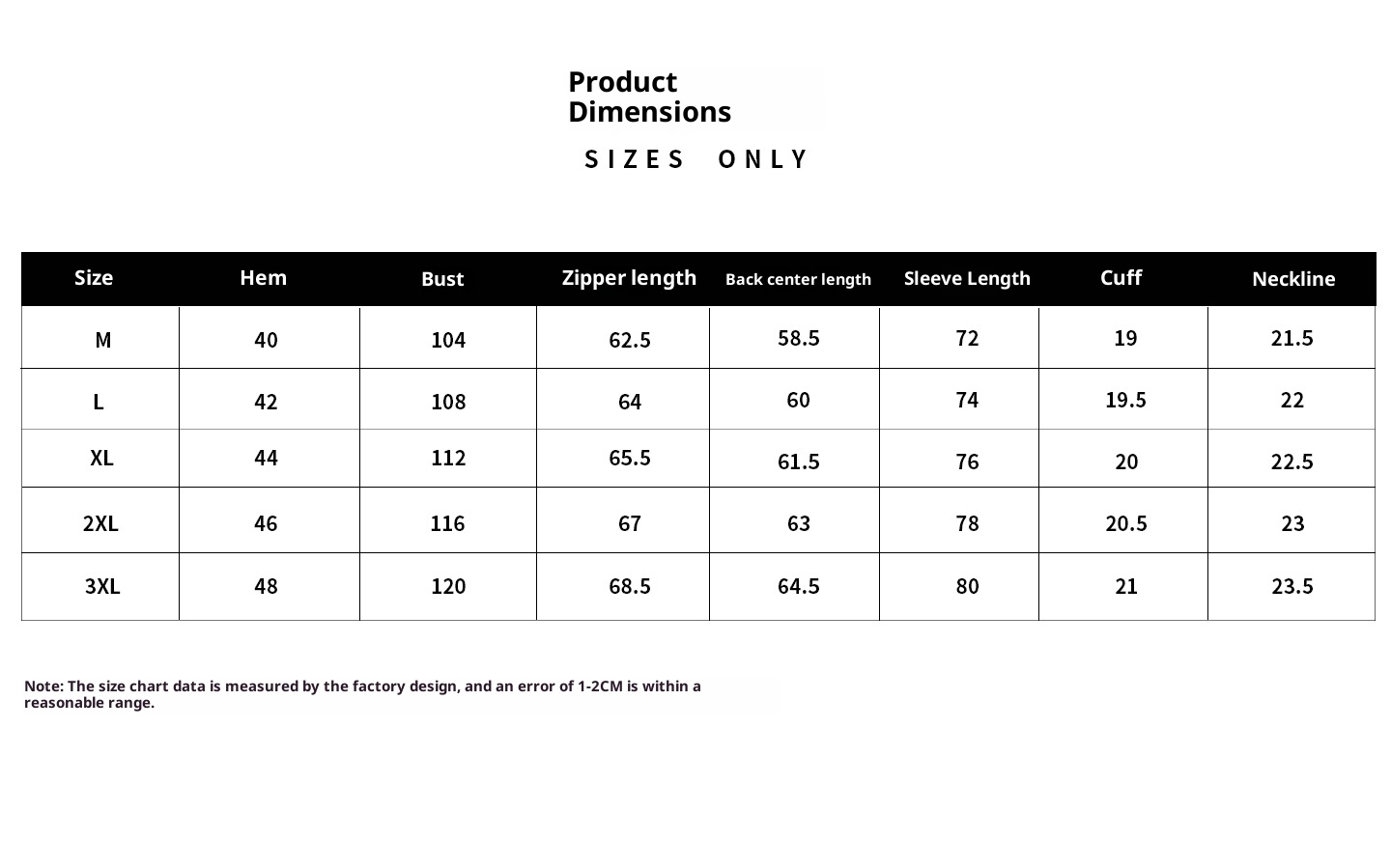
Task: Select the M size row label
Action: 102,340
